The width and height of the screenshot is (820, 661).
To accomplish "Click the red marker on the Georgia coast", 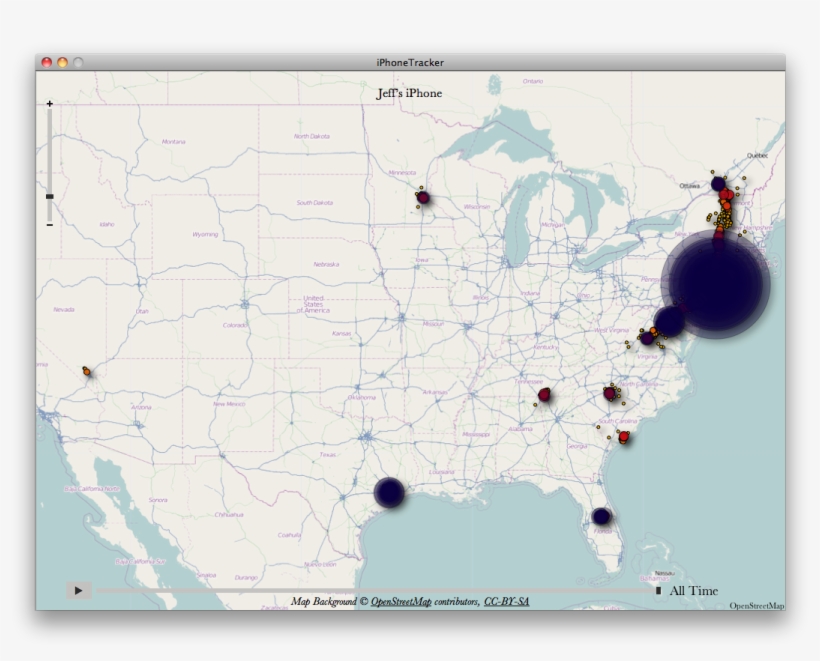I will click(x=624, y=437).
